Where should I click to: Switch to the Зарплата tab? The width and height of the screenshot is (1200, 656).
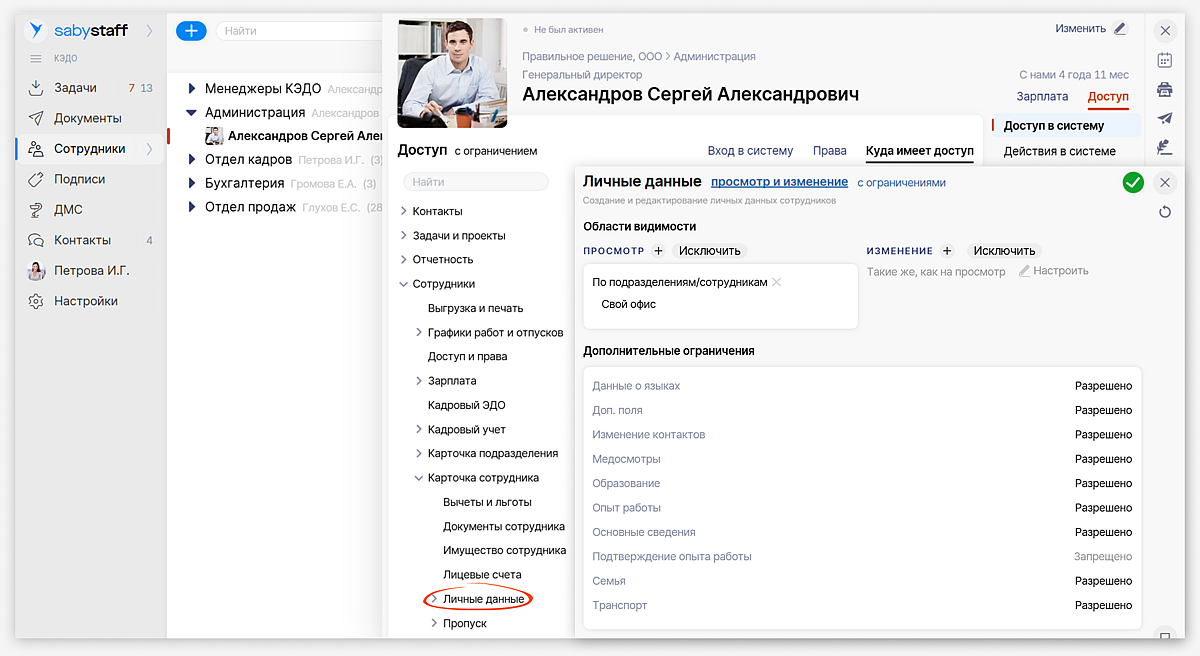(x=1042, y=97)
